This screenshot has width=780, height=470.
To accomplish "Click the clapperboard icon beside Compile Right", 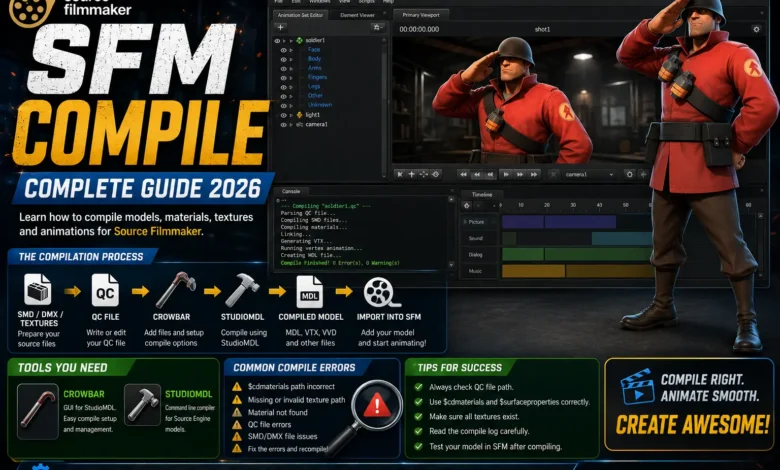I will pyautogui.click(x=637, y=386).
